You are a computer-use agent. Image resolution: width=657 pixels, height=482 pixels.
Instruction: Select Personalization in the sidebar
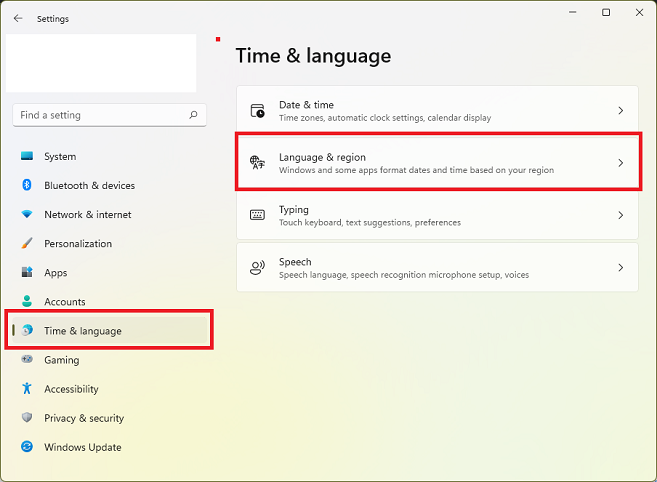coord(110,244)
